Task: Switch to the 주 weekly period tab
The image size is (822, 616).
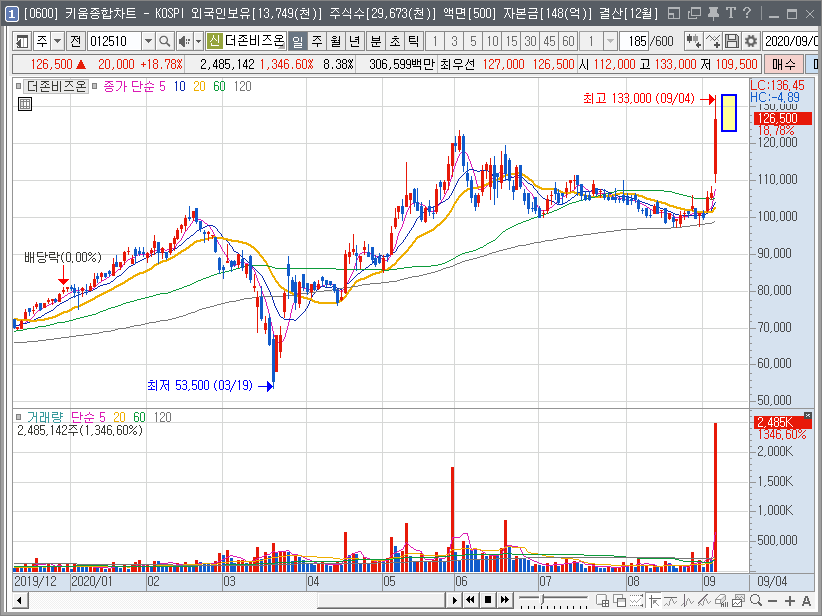Action: click(x=317, y=41)
